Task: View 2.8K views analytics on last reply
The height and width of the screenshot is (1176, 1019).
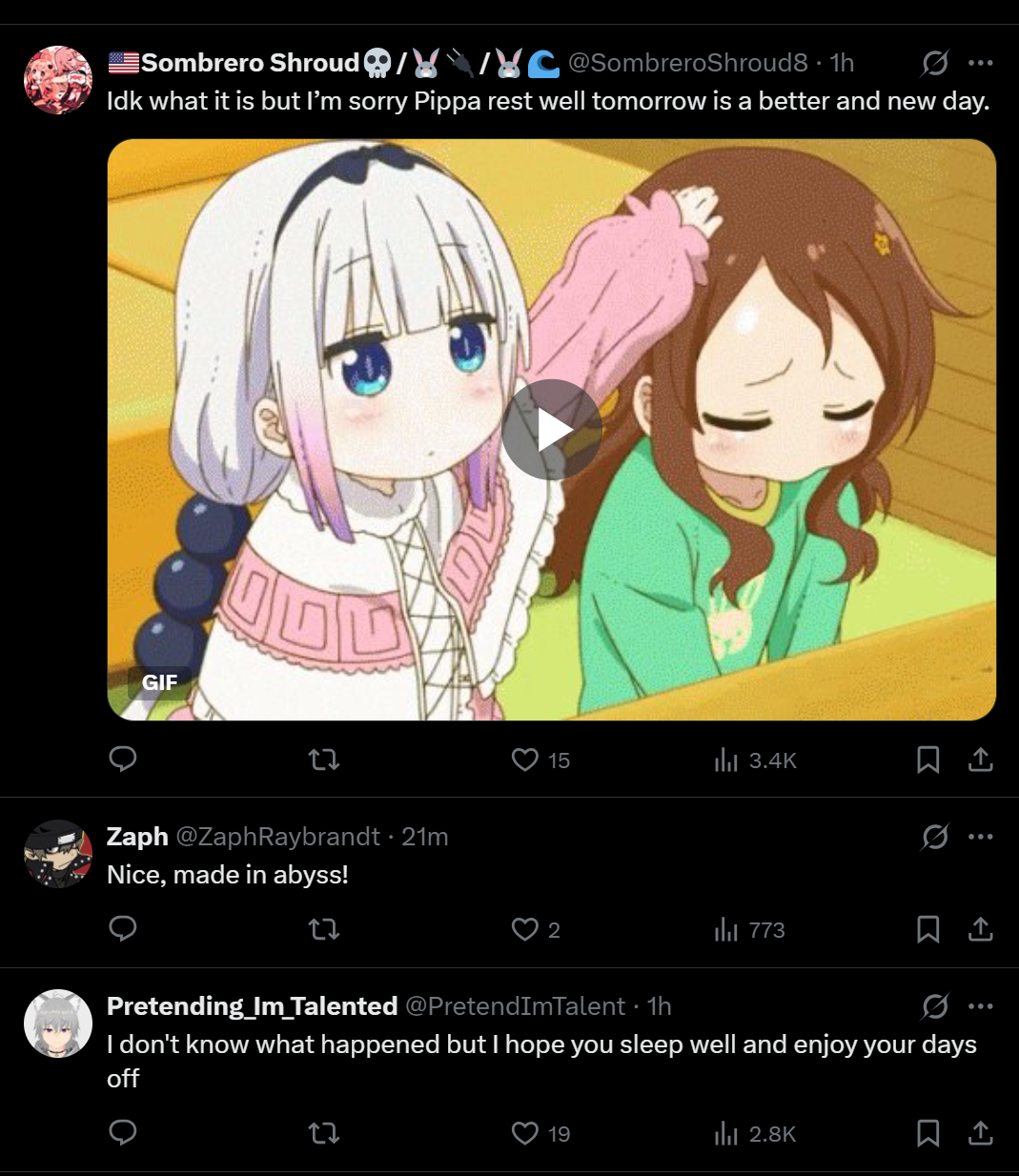Action: (755, 1133)
